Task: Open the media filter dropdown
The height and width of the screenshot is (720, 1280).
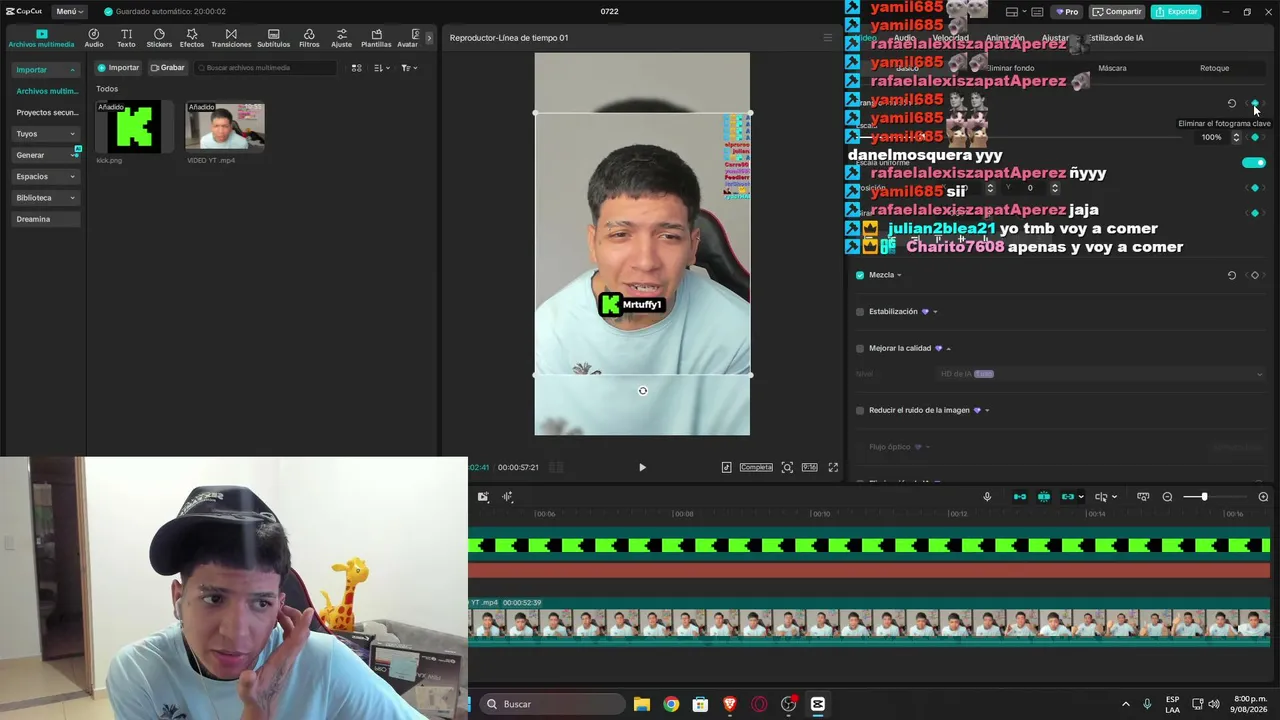Action: (x=409, y=68)
